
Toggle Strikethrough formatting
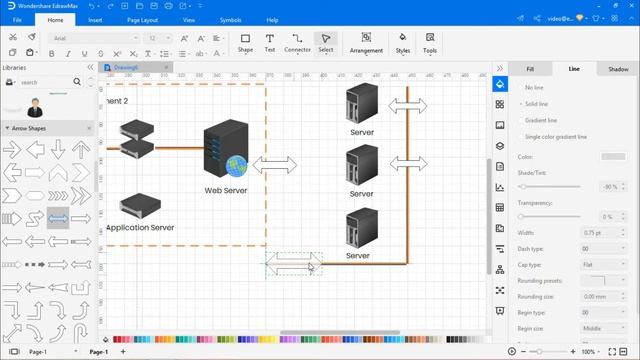coord(101,53)
